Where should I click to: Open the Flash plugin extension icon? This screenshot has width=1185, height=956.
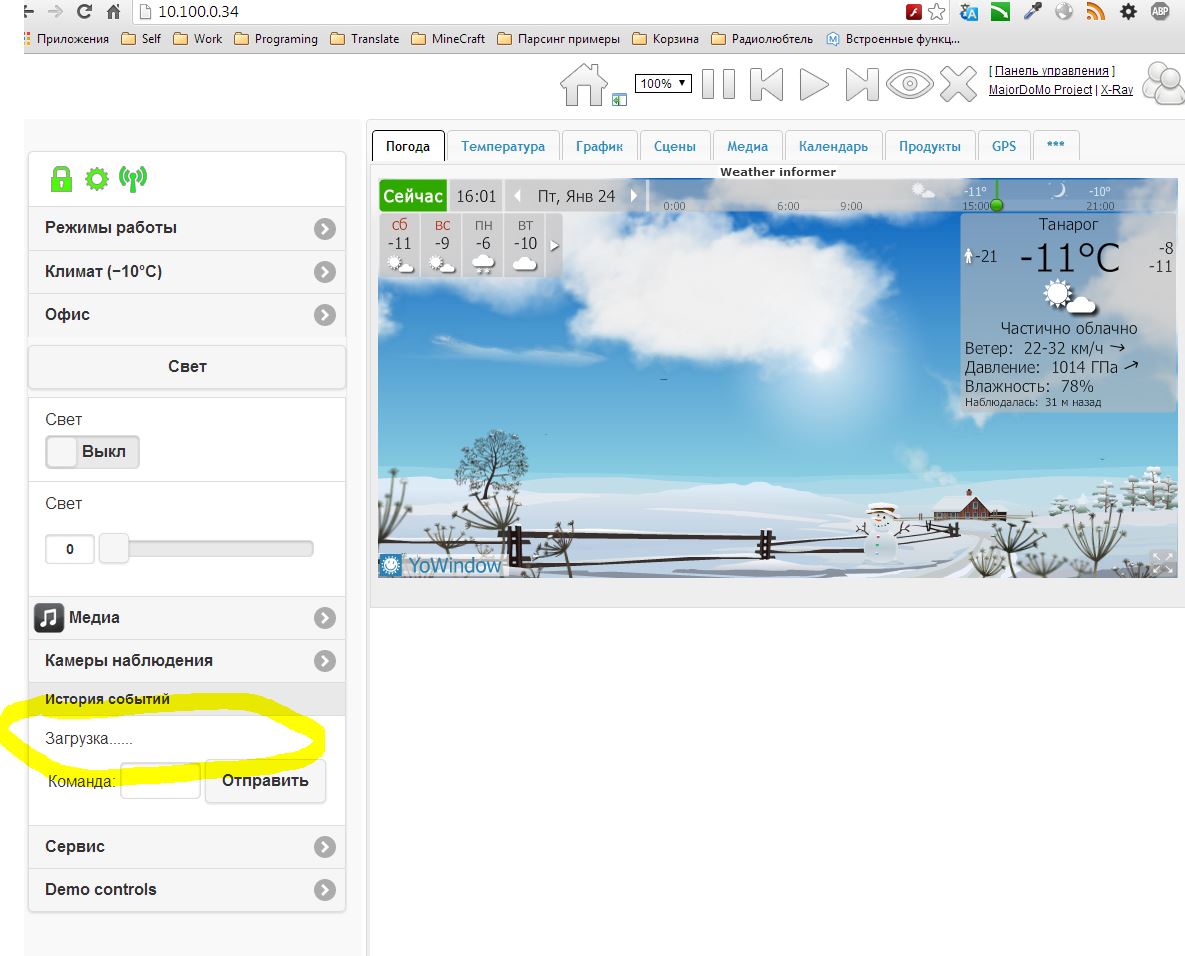(913, 11)
